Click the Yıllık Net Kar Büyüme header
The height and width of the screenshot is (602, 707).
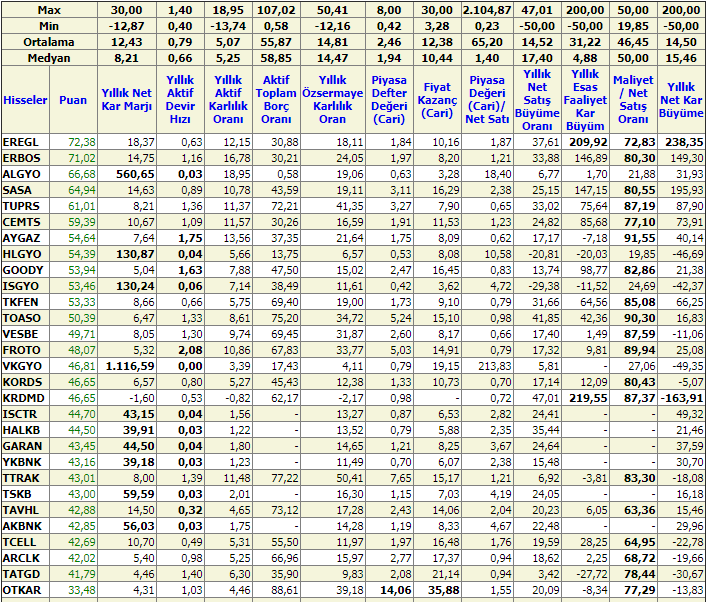(x=681, y=100)
